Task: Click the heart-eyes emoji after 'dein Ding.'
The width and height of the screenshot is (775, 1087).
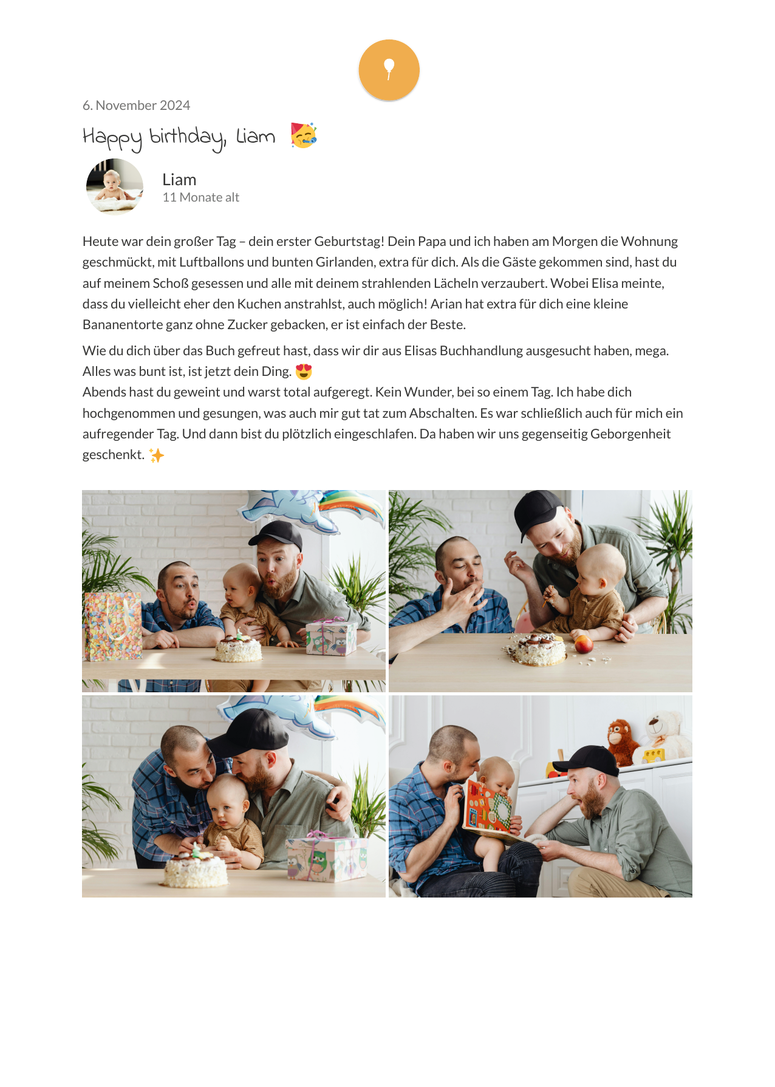Action: click(x=304, y=372)
